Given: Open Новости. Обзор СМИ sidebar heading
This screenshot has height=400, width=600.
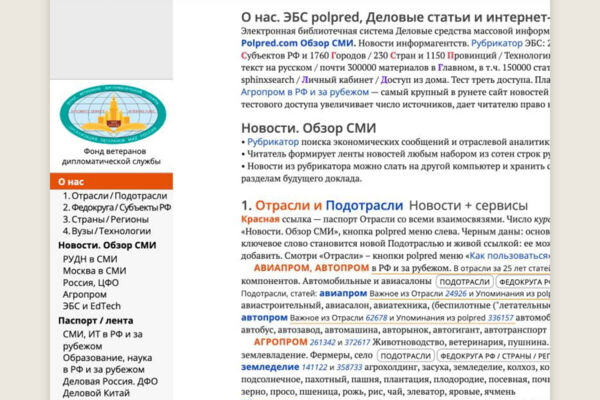Looking at the screenshot, I should [x=107, y=245].
